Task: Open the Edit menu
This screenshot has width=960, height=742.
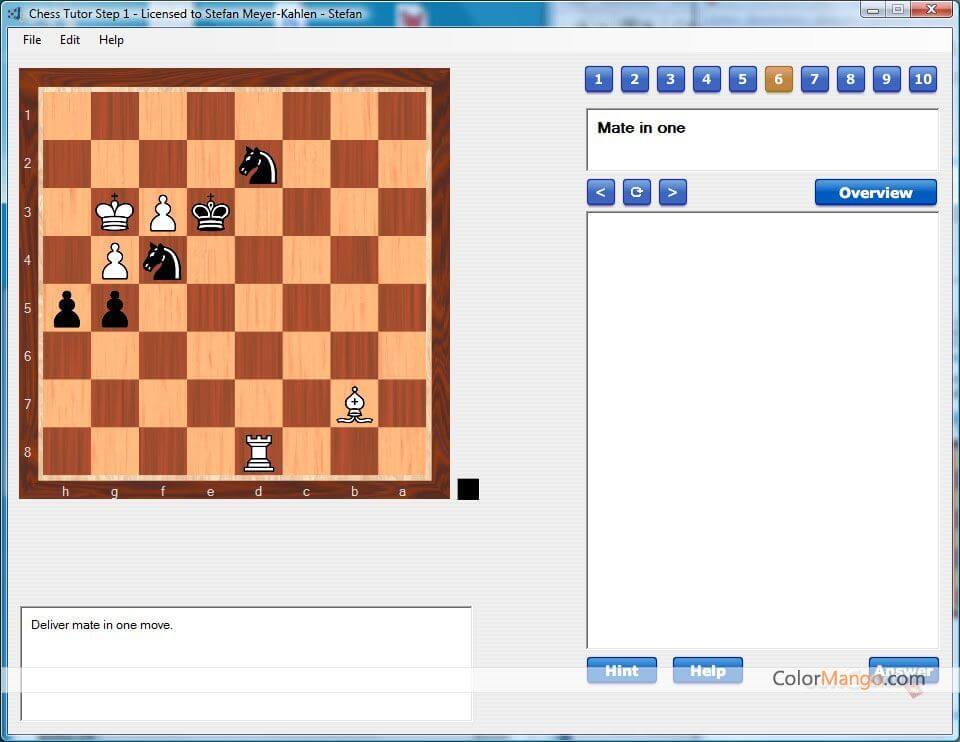Action: coord(70,40)
